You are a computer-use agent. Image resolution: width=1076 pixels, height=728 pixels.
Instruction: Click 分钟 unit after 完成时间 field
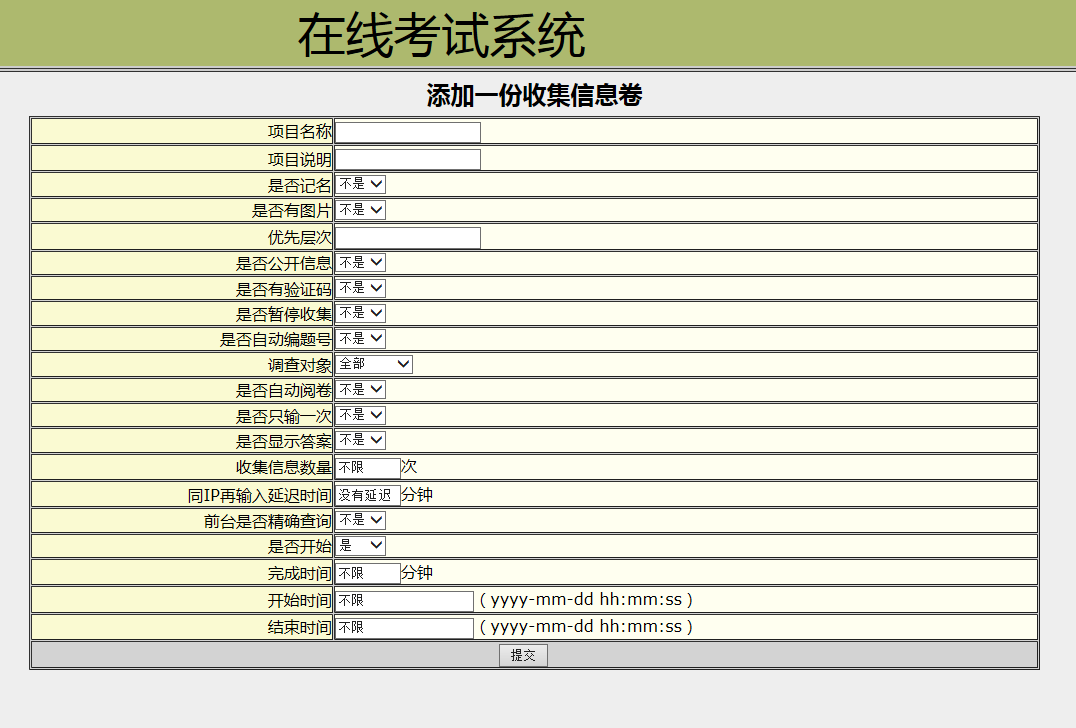(x=417, y=573)
